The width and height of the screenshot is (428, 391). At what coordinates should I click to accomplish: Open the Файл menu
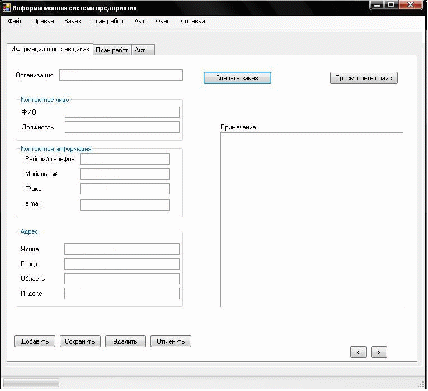pyautogui.click(x=15, y=21)
